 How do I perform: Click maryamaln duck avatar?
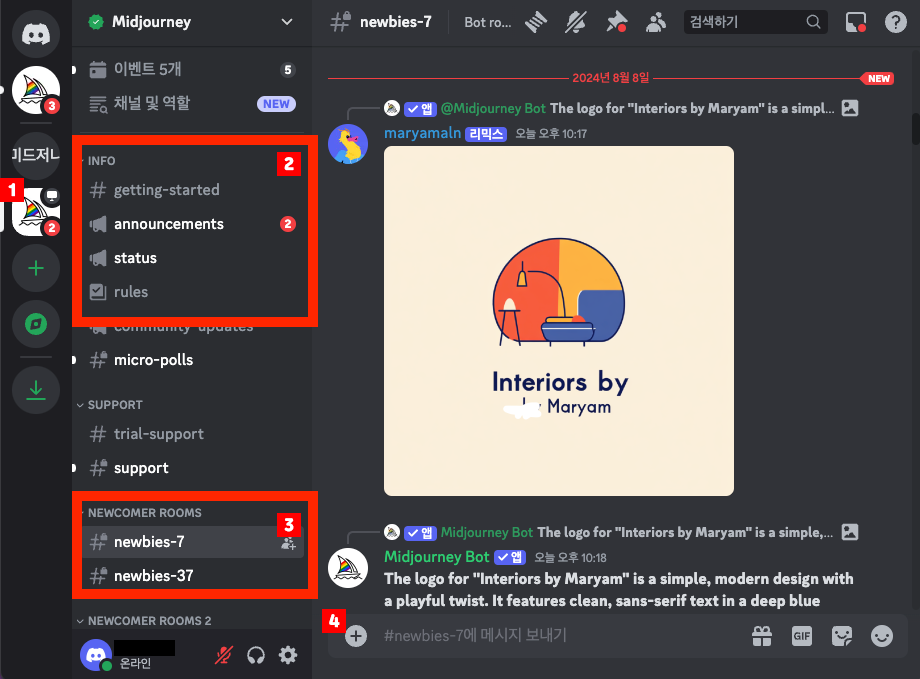point(348,144)
